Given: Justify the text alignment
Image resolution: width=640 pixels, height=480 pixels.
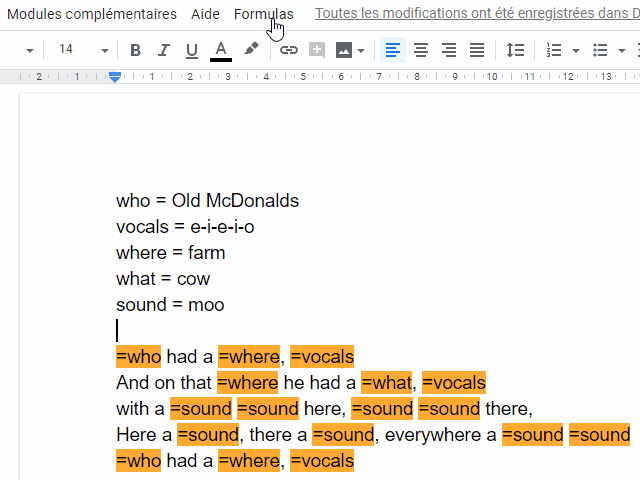Looking at the screenshot, I should (x=477, y=50).
